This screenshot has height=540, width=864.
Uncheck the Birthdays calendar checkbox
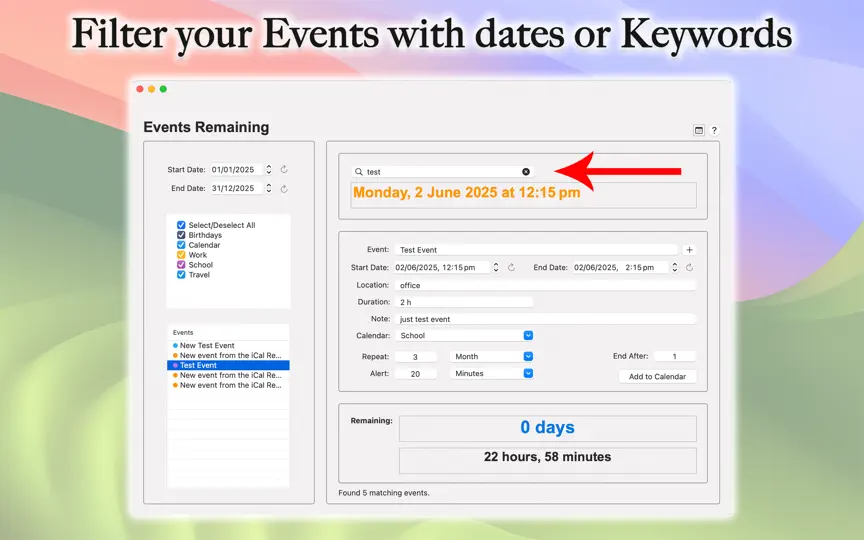click(181, 235)
